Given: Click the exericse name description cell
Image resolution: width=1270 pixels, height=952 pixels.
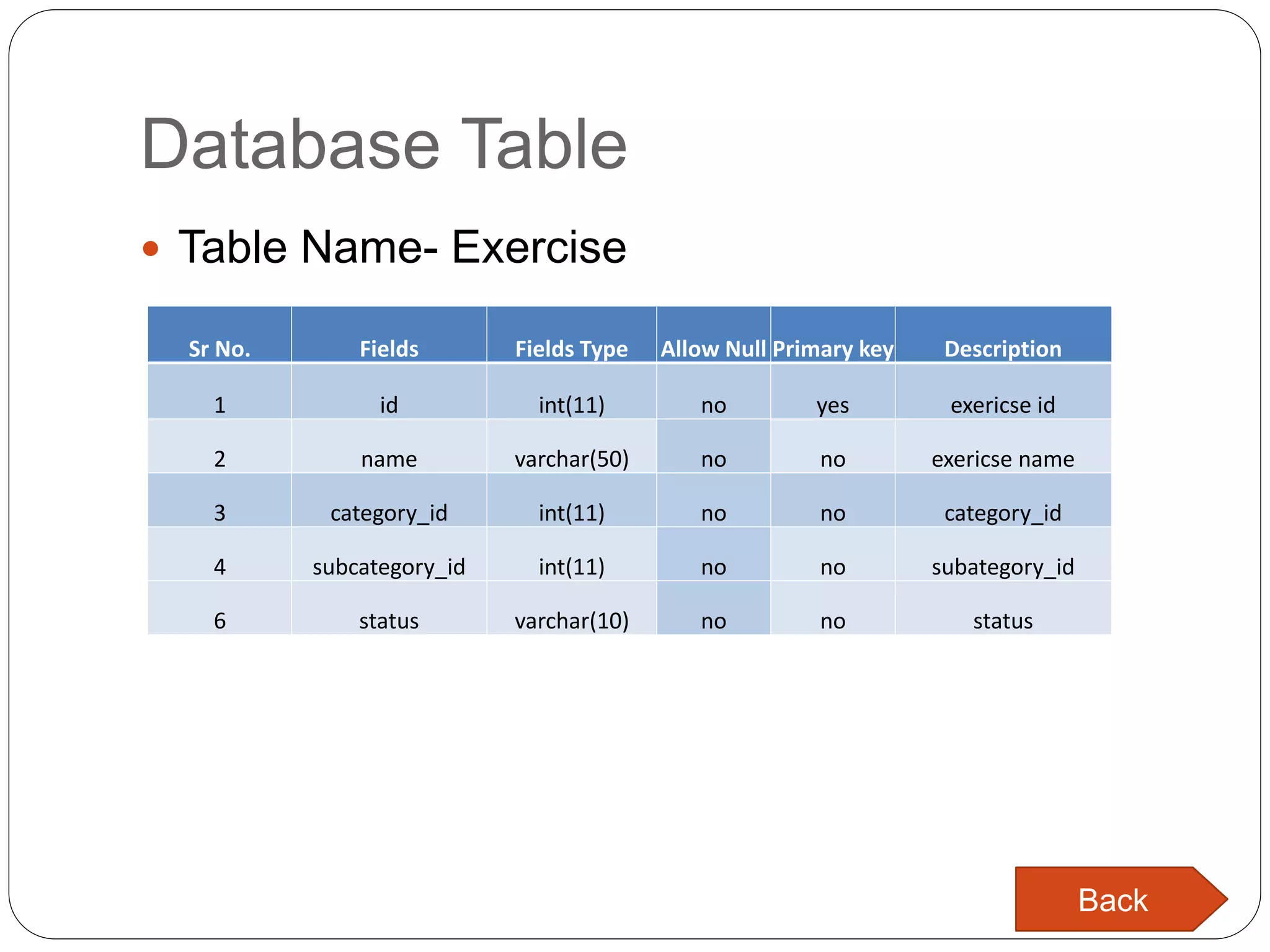Looking at the screenshot, I should [x=1003, y=459].
